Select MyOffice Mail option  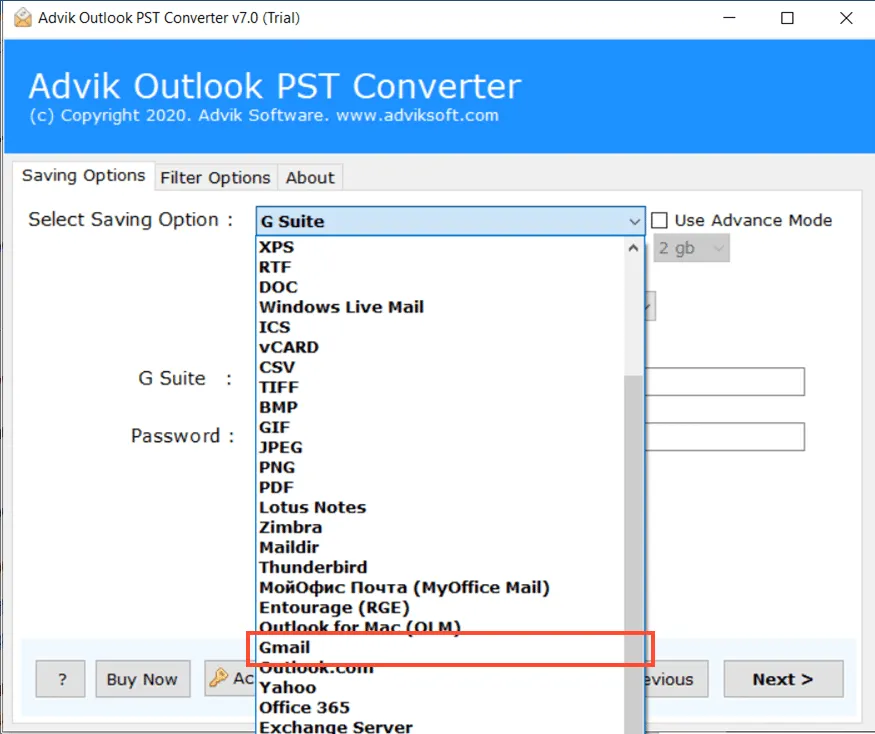[x=441, y=587]
